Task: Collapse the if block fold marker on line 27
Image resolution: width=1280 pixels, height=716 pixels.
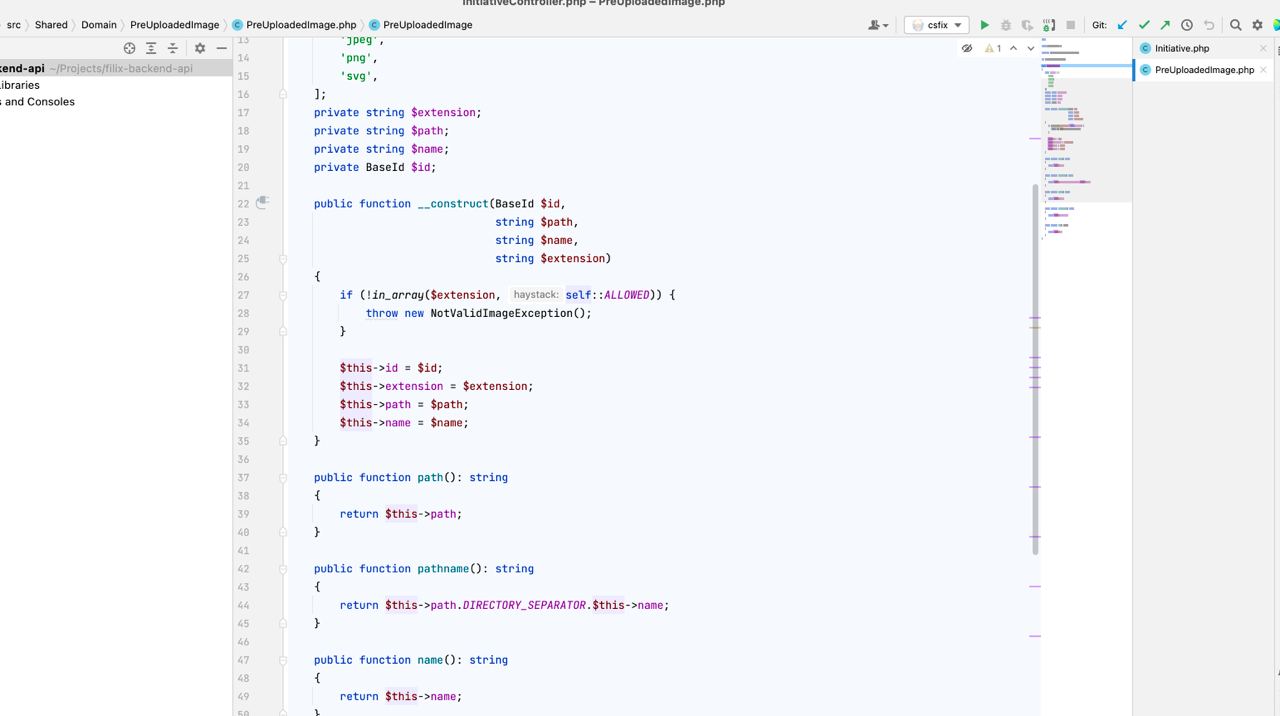Action: 283,295
